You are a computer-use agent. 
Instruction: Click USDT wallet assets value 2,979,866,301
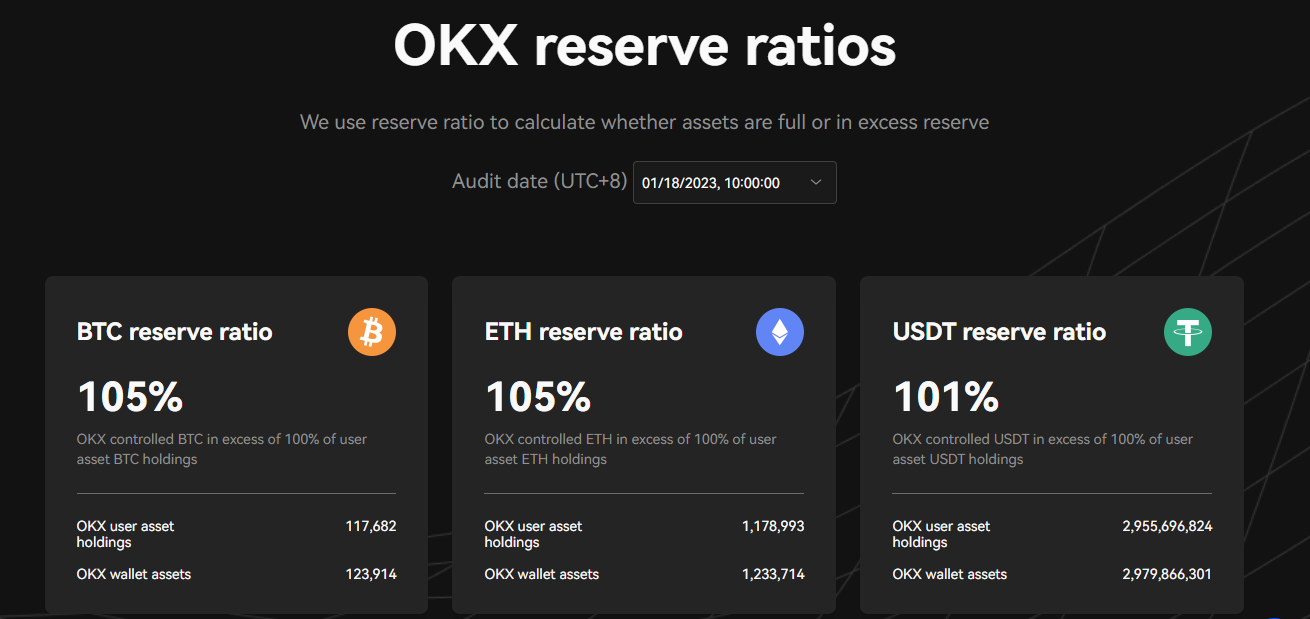tap(1167, 574)
